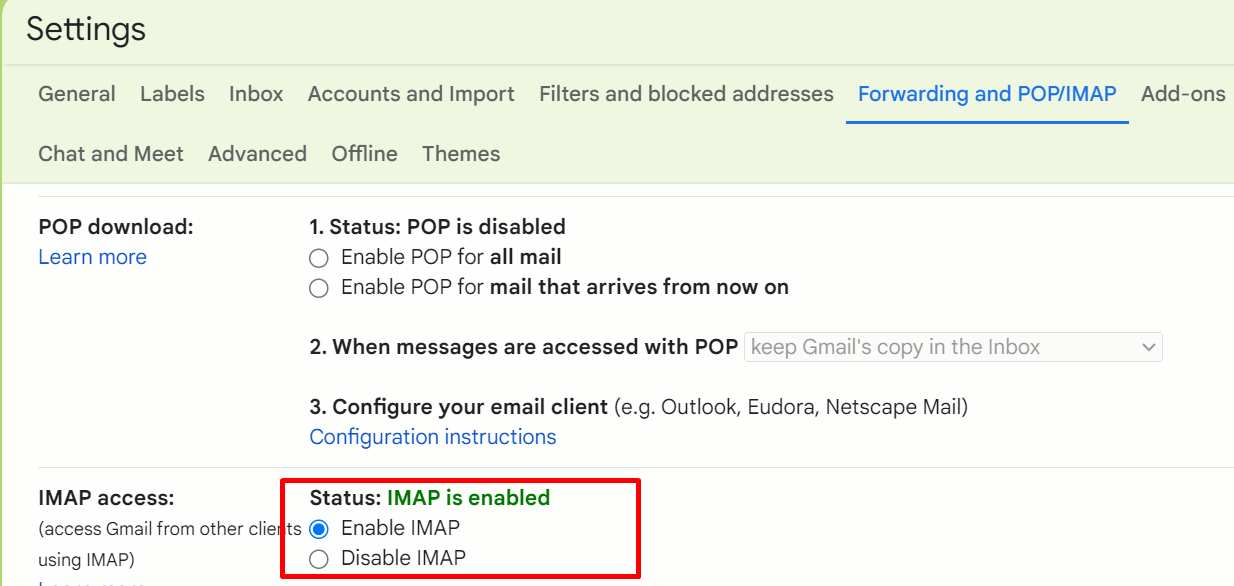Switch to the Inbox tab

[255, 93]
